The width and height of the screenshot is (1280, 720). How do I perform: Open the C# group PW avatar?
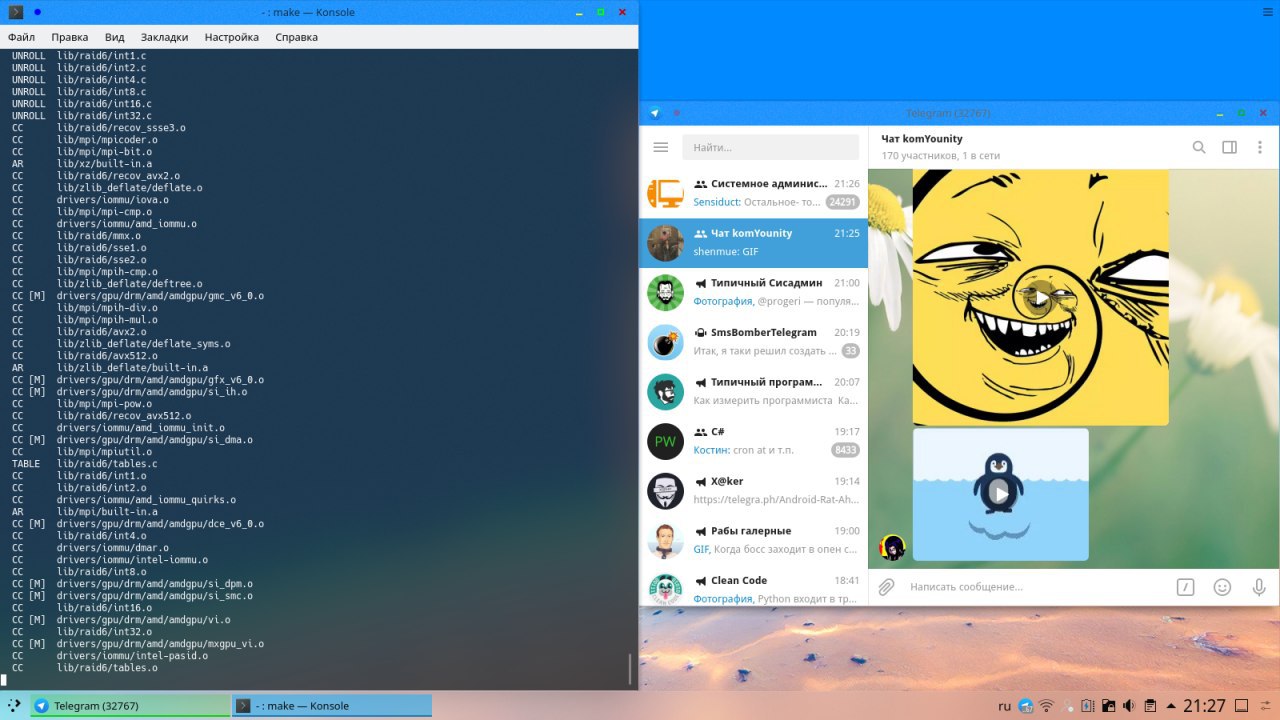pos(665,441)
